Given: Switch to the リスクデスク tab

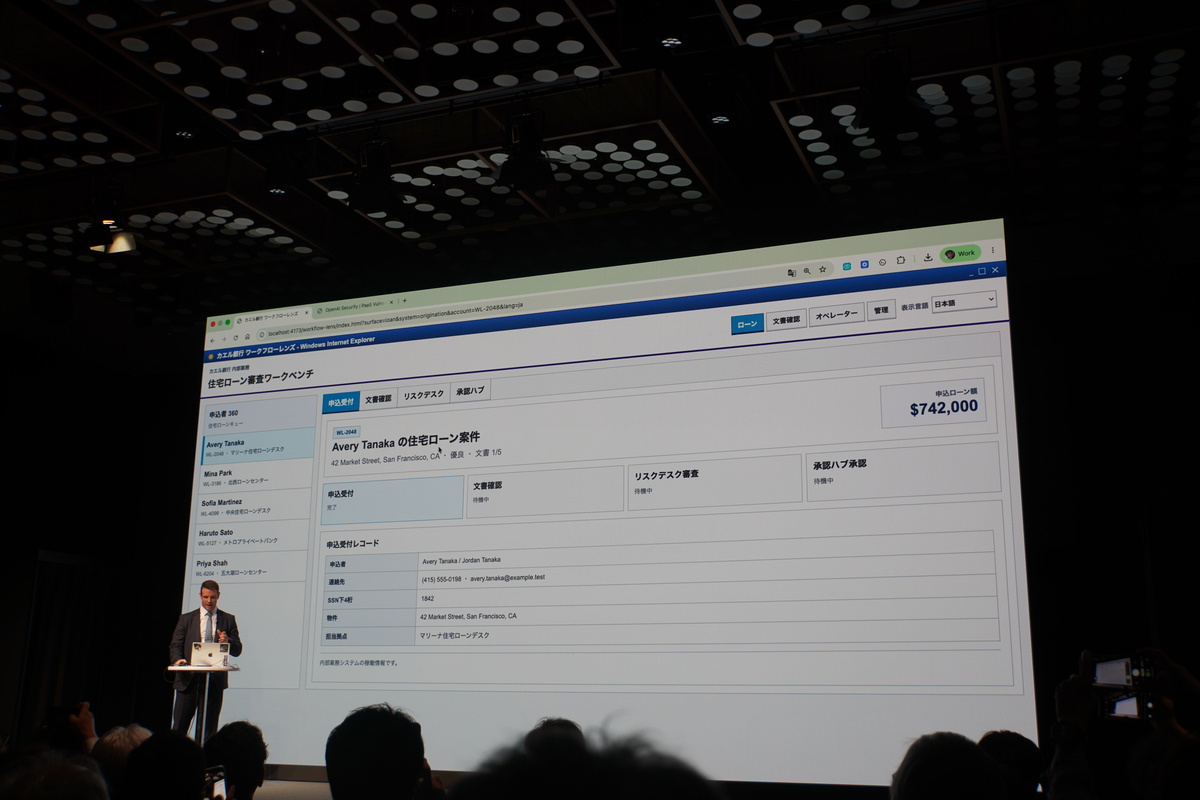Looking at the screenshot, I should pos(423,394).
